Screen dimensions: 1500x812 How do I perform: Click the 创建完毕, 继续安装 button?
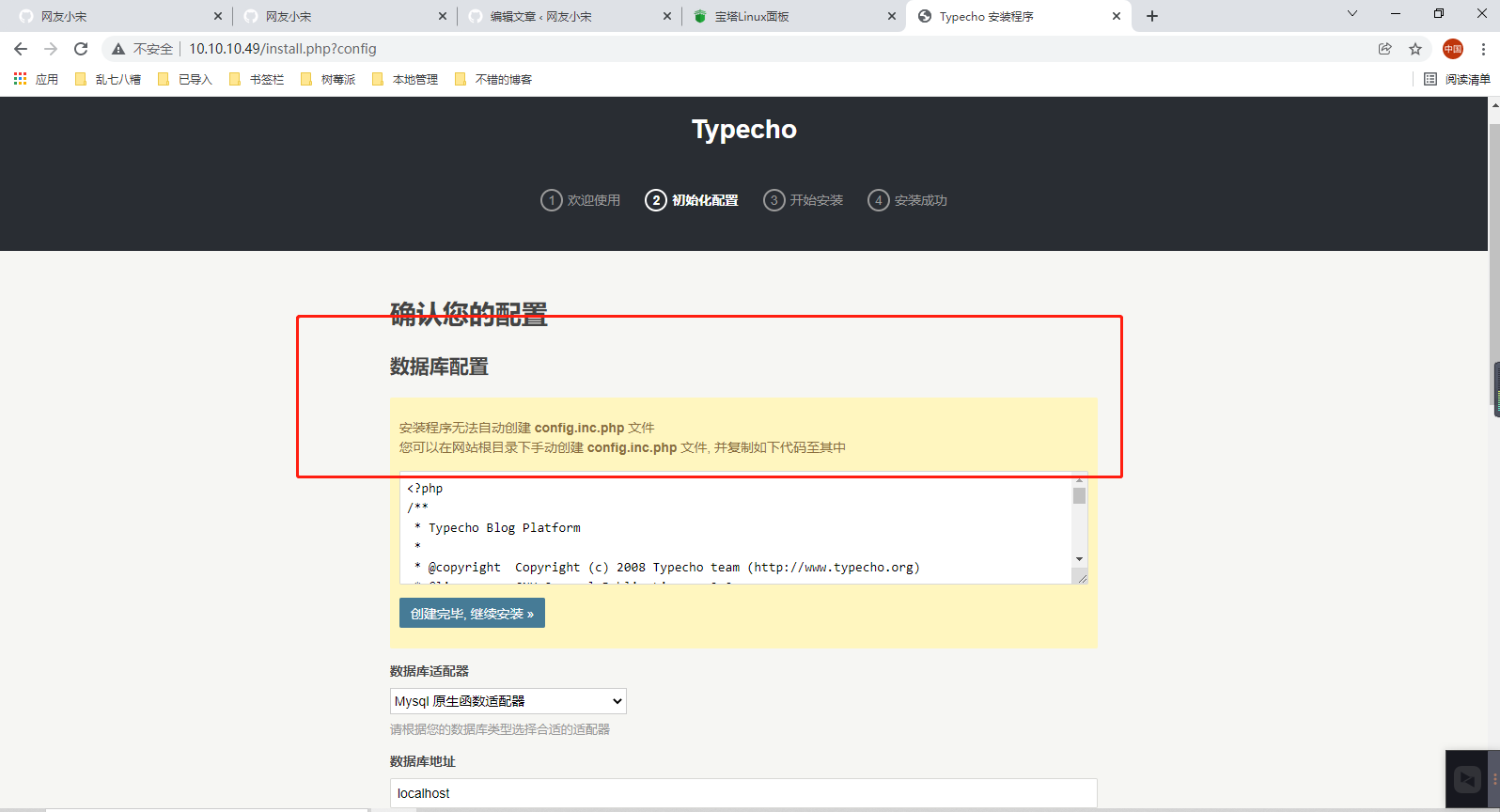472,614
